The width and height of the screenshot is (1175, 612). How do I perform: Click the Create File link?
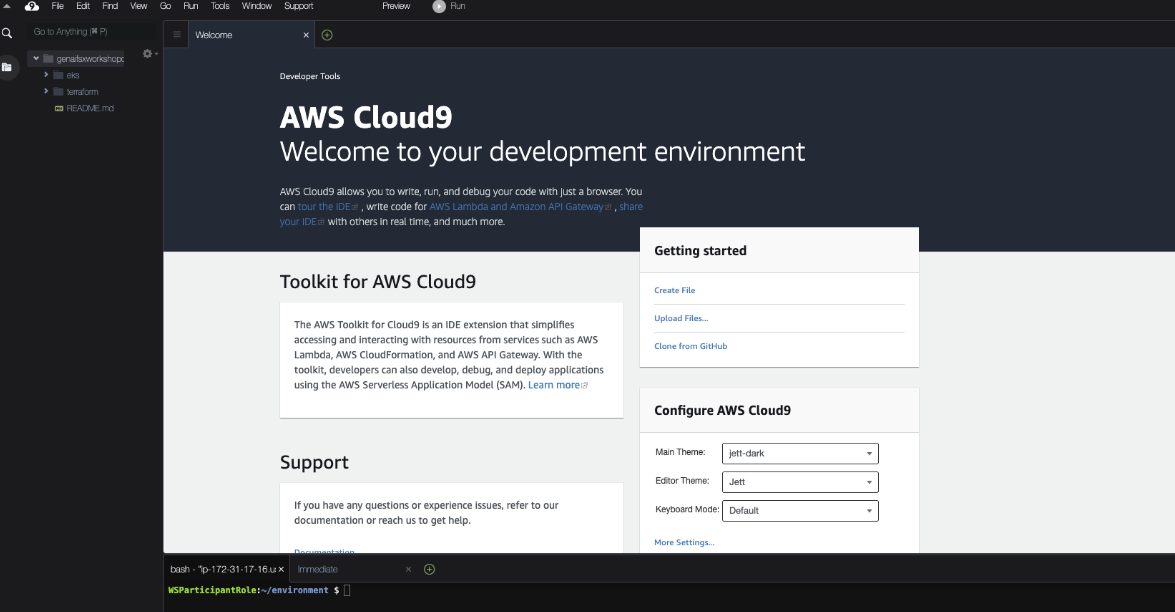pyautogui.click(x=674, y=290)
